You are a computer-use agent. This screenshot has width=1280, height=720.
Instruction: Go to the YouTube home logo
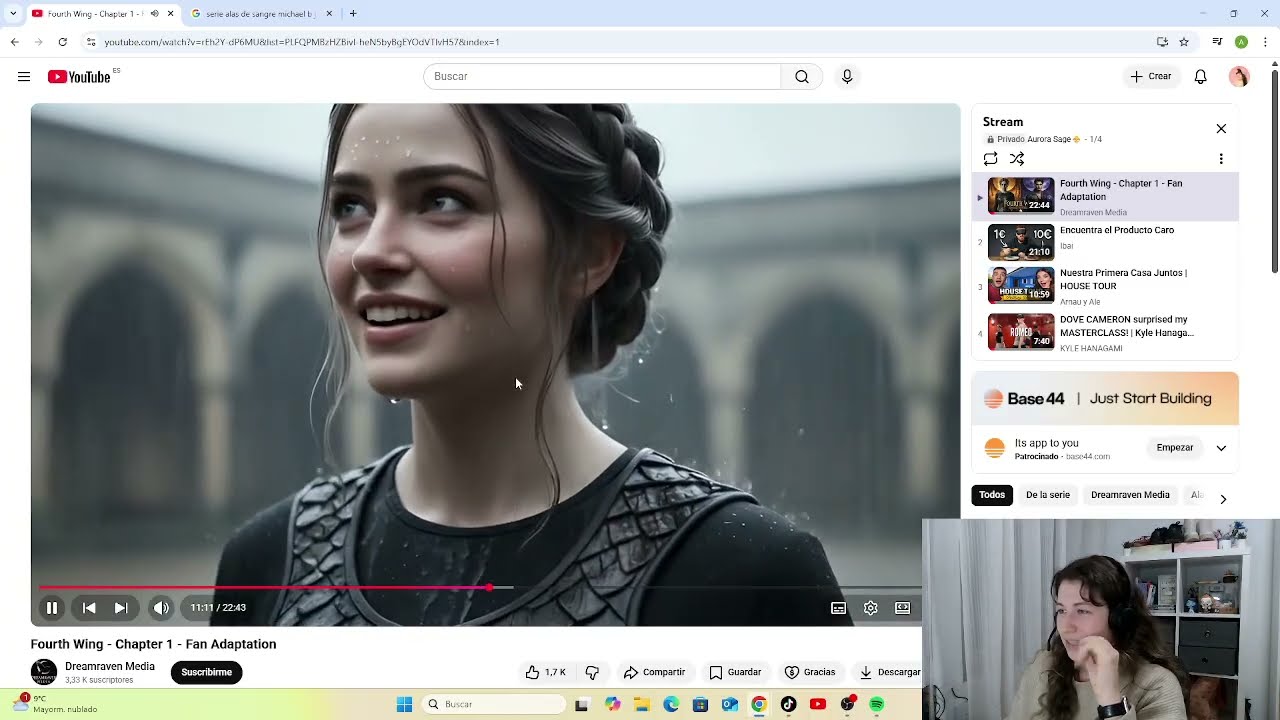79,77
